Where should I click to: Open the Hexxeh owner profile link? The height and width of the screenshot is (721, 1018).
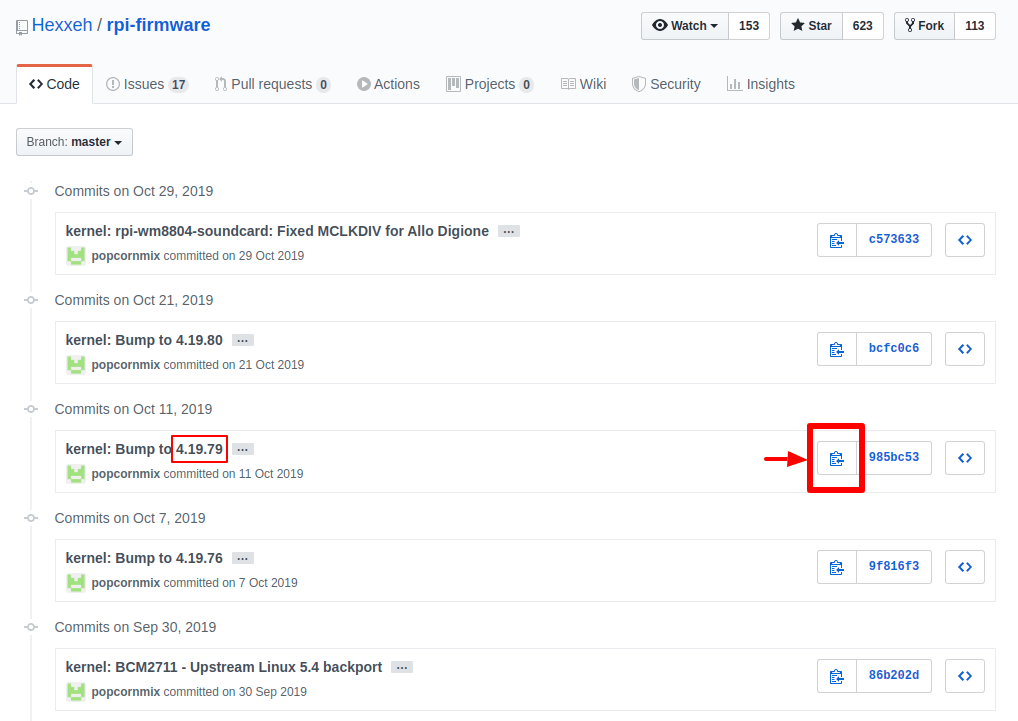click(x=62, y=25)
